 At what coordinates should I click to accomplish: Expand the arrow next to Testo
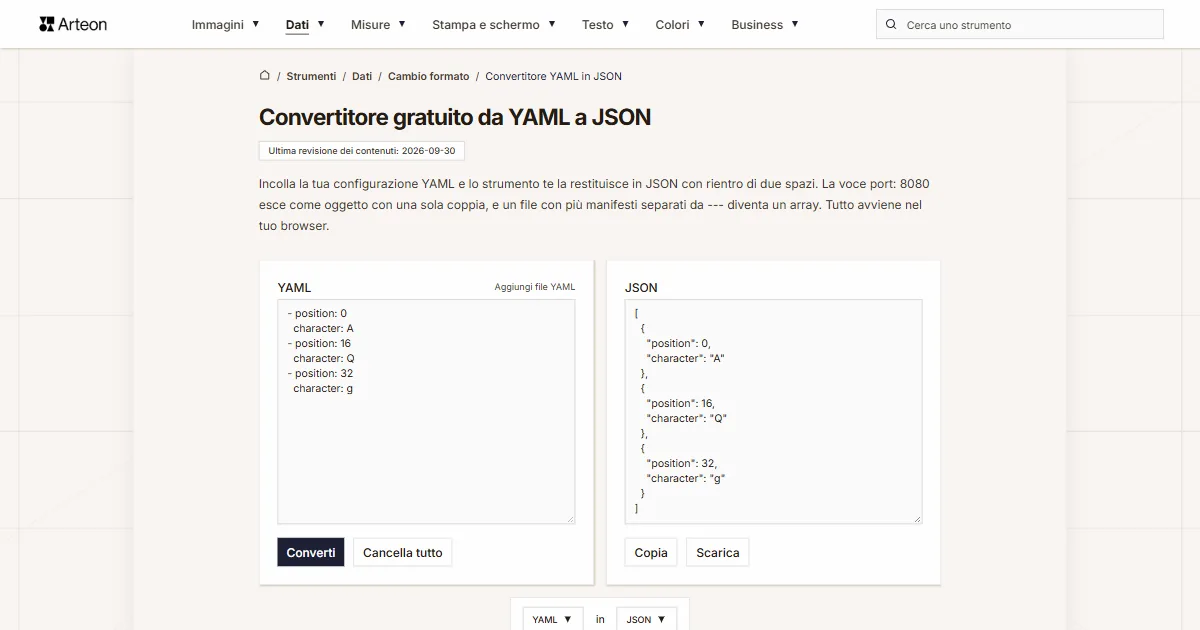point(626,23)
